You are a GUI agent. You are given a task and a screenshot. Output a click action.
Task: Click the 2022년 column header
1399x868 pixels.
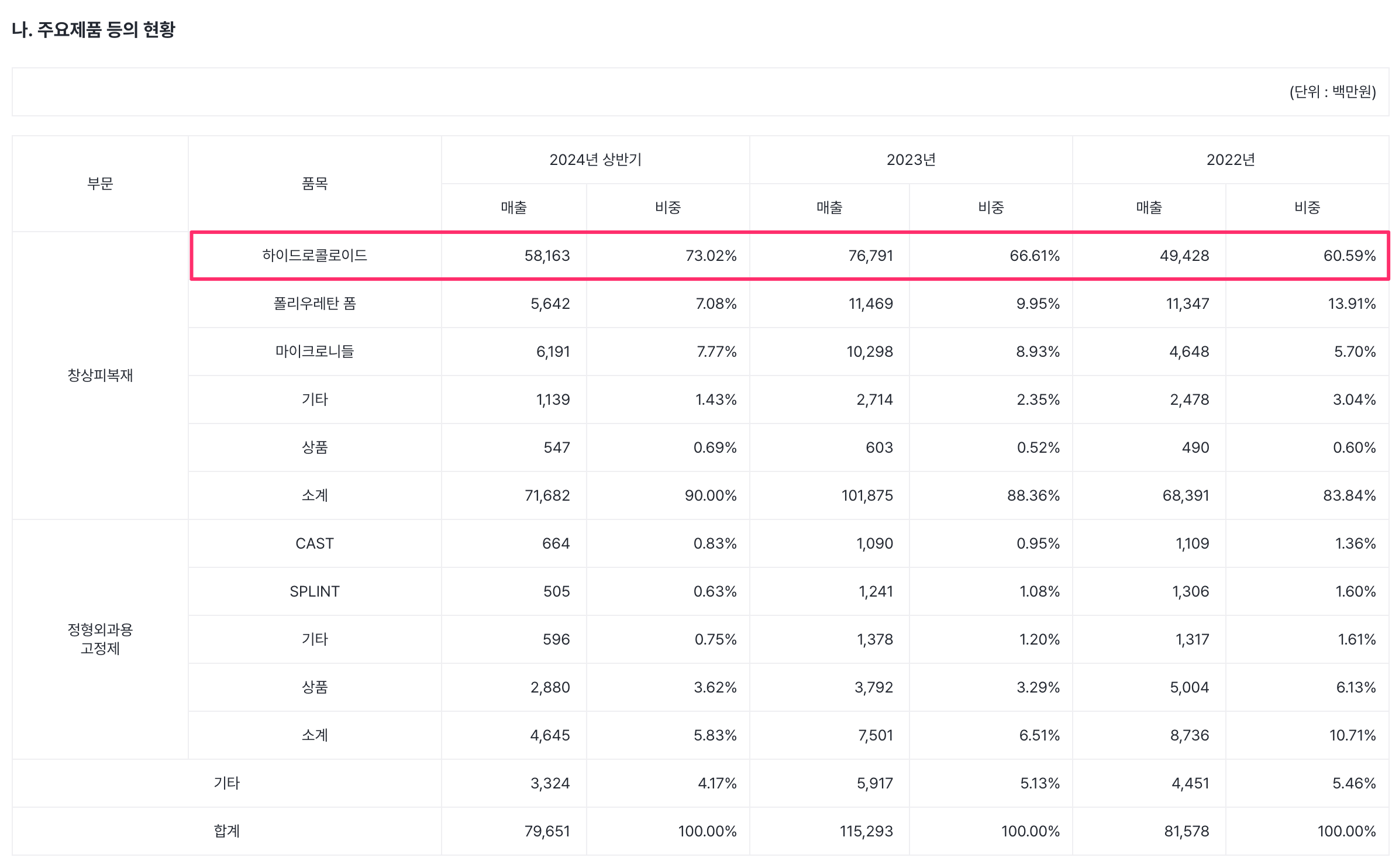(1230, 160)
